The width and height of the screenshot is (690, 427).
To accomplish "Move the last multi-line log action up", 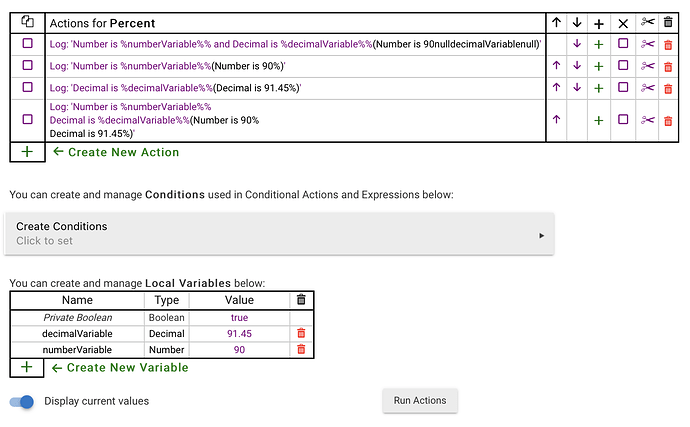I will click(556, 120).
